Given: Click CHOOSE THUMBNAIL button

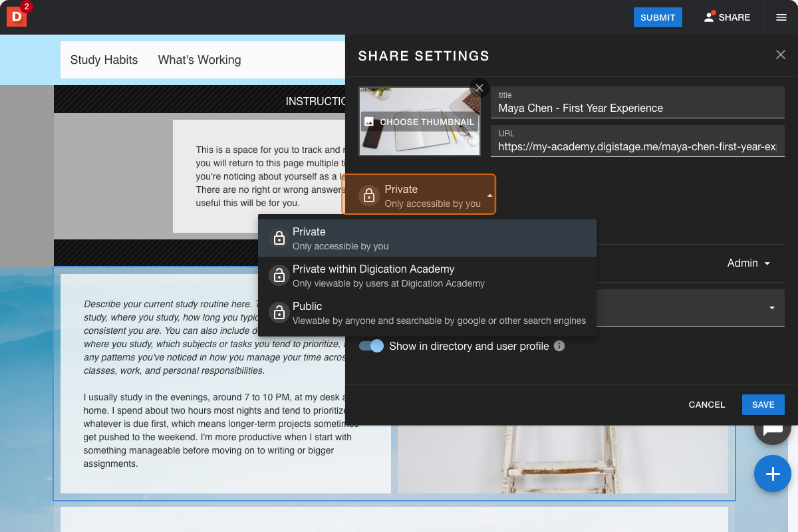Looking at the screenshot, I should click(420, 122).
